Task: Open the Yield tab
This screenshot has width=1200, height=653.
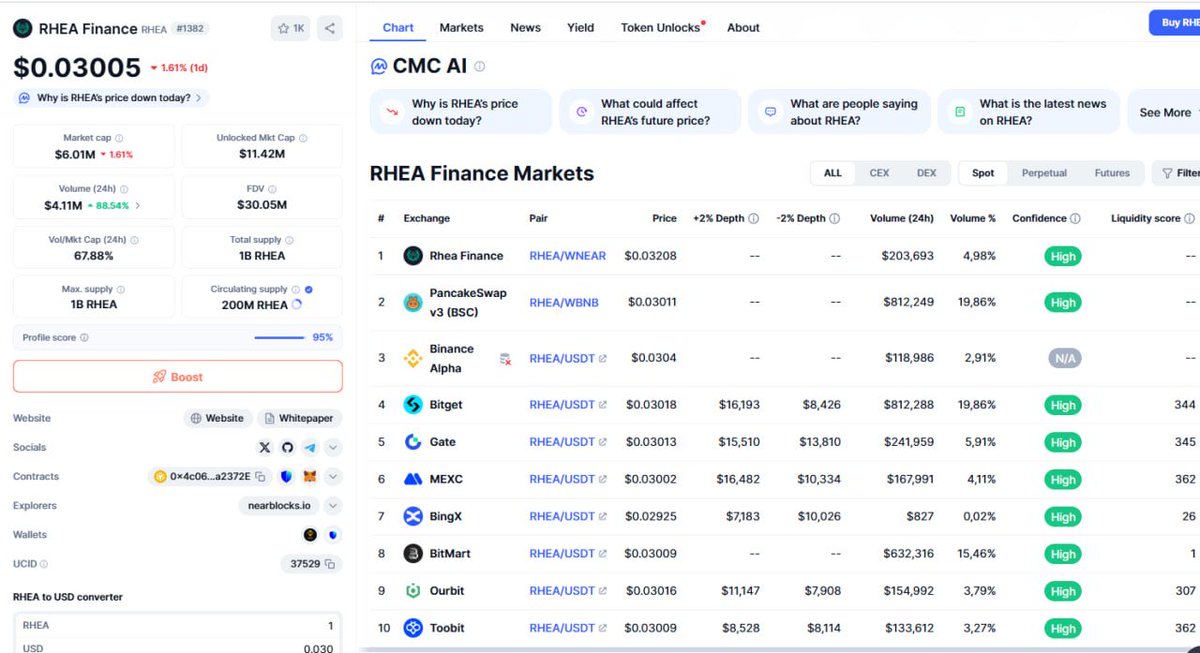Action: coord(580,27)
